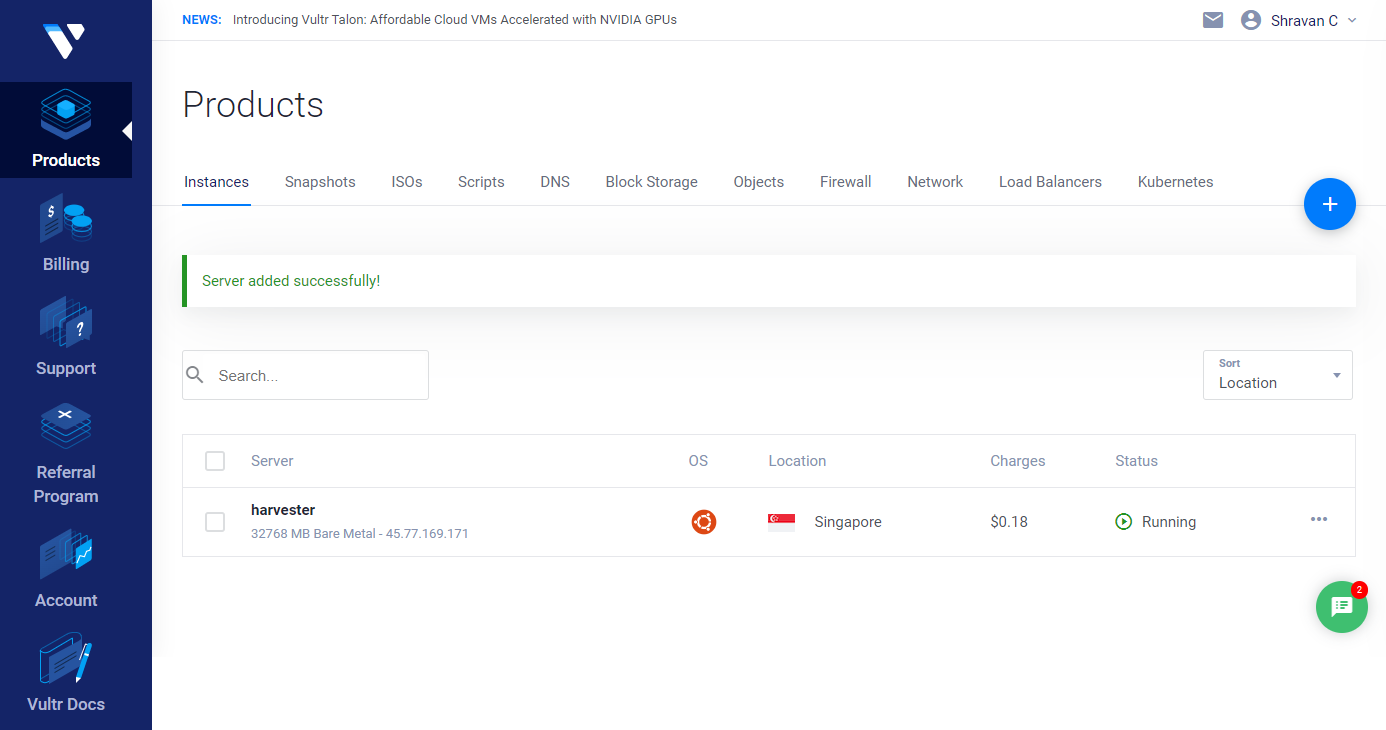Click the Location column header

click(x=797, y=461)
